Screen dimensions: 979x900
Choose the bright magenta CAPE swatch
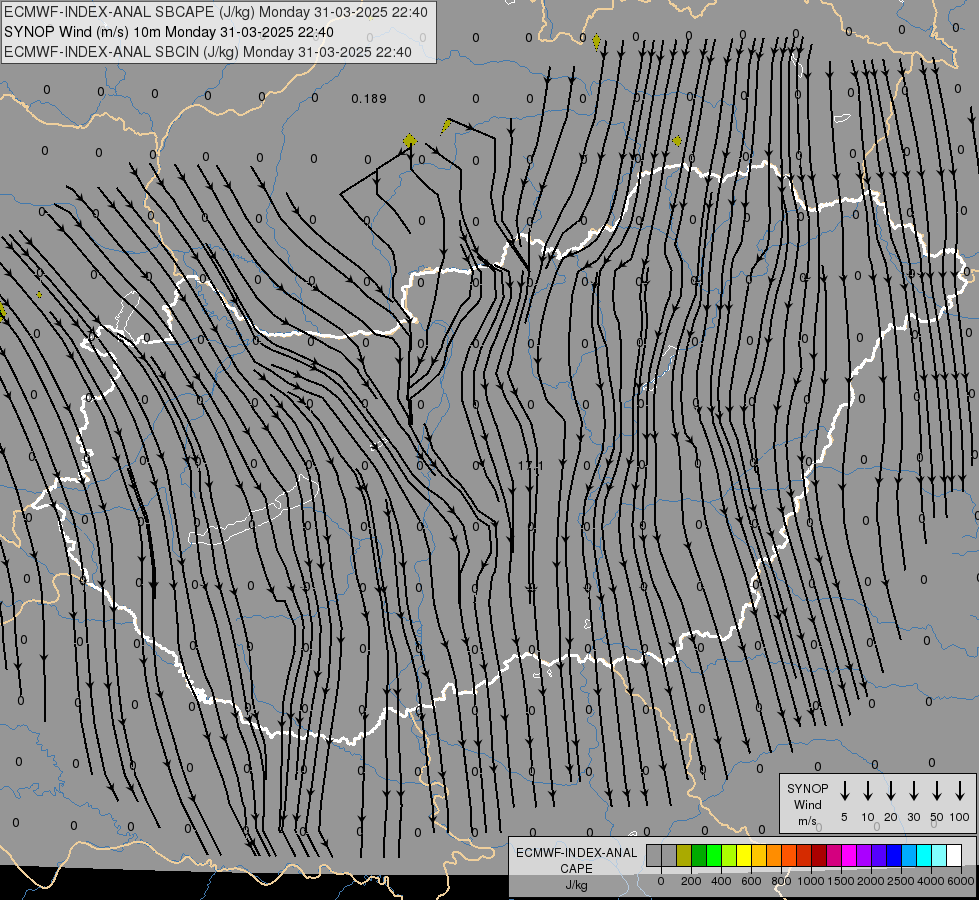[x=849, y=855]
